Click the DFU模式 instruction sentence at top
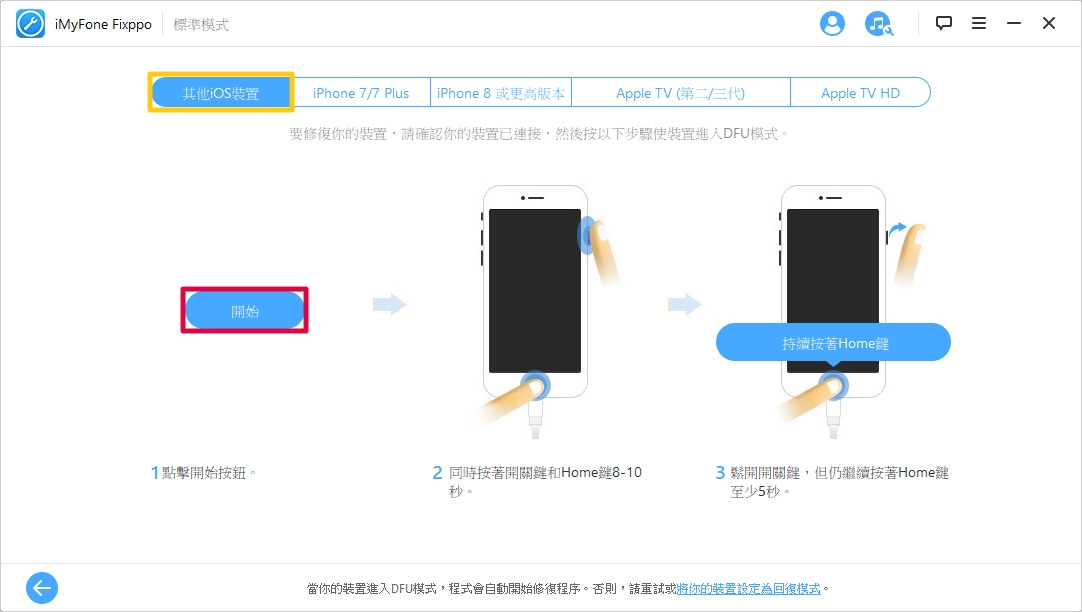The image size is (1082, 612). click(x=538, y=133)
